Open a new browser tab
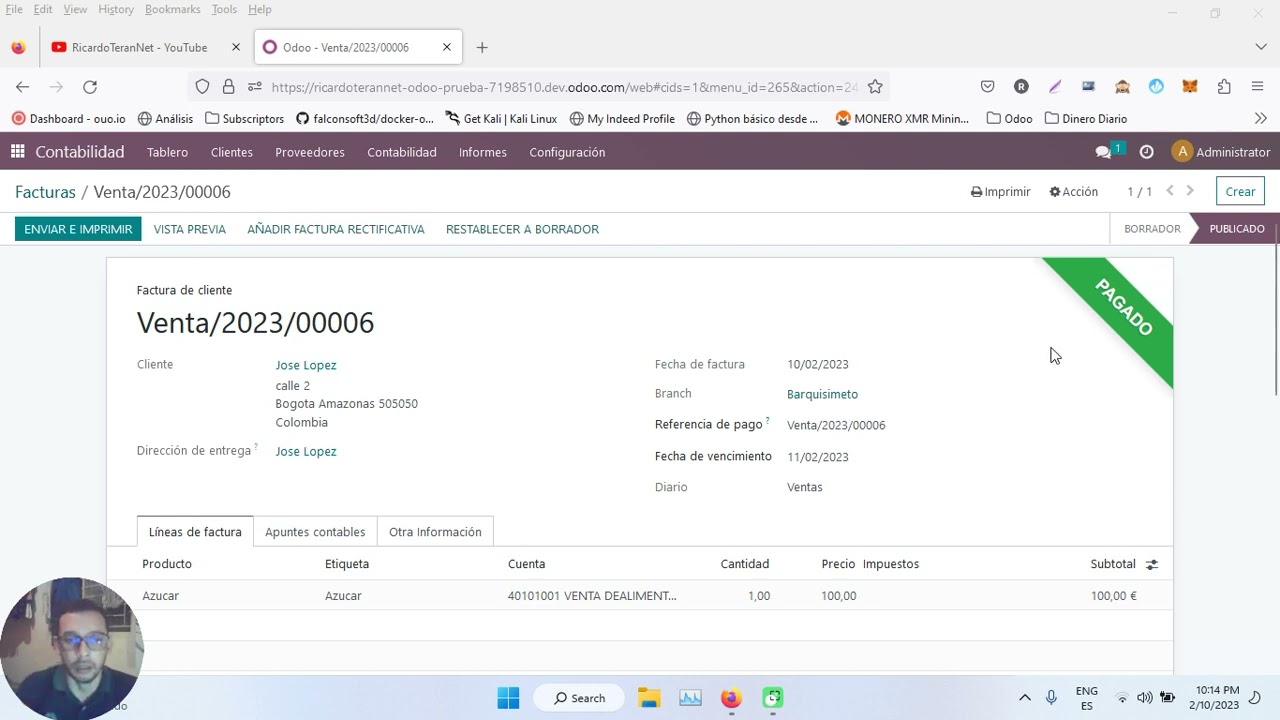Viewport: 1280px width, 720px height. point(482,47)
